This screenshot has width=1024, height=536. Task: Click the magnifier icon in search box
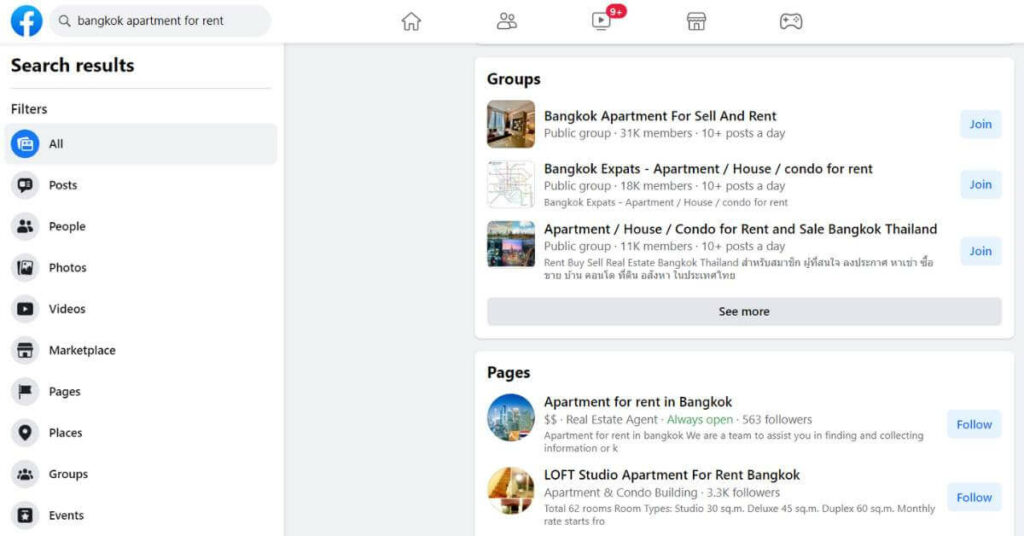[64, 21]
